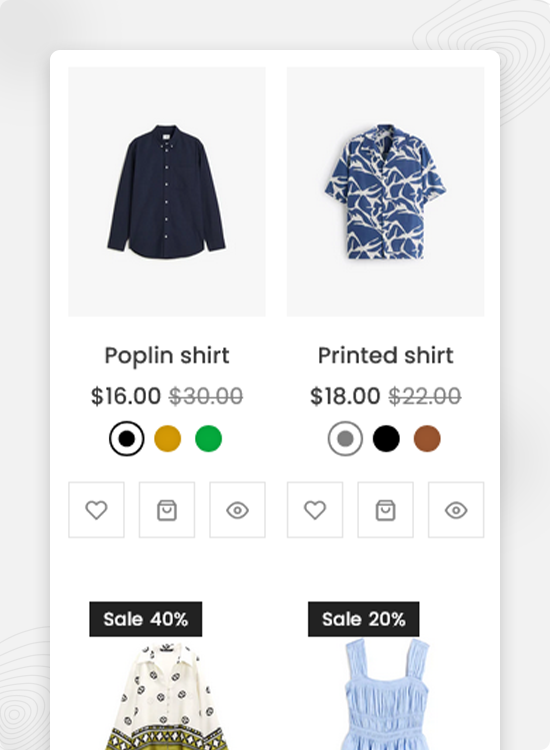
Task: Open the Printed shirt product title
Action: coord(385,355)
